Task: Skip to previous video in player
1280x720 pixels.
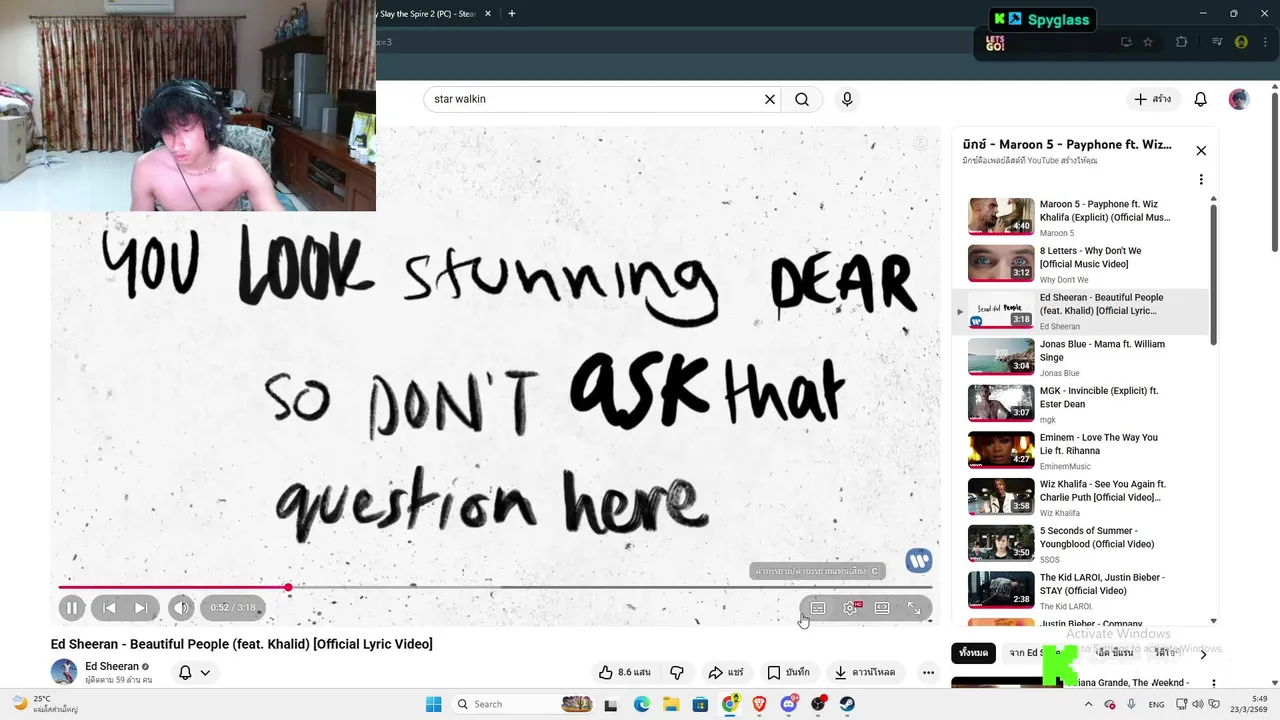Action: 110,607
